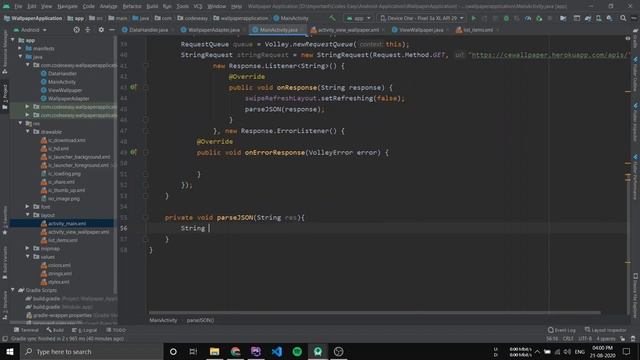The image size is (640, 360).
Task: Hide the Project panel with minus icon
Action: [112, 30]
